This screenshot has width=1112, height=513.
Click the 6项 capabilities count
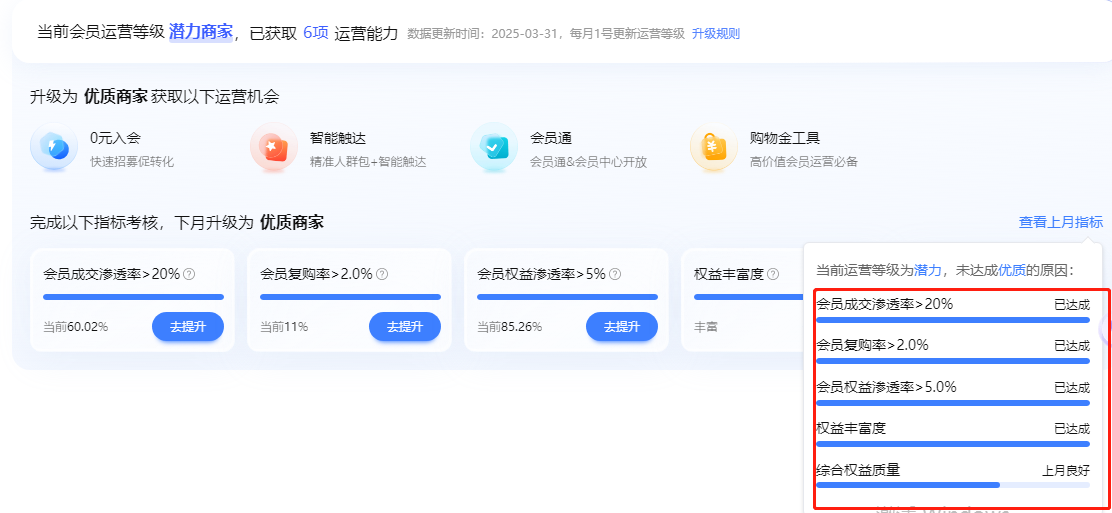point(316,33)
